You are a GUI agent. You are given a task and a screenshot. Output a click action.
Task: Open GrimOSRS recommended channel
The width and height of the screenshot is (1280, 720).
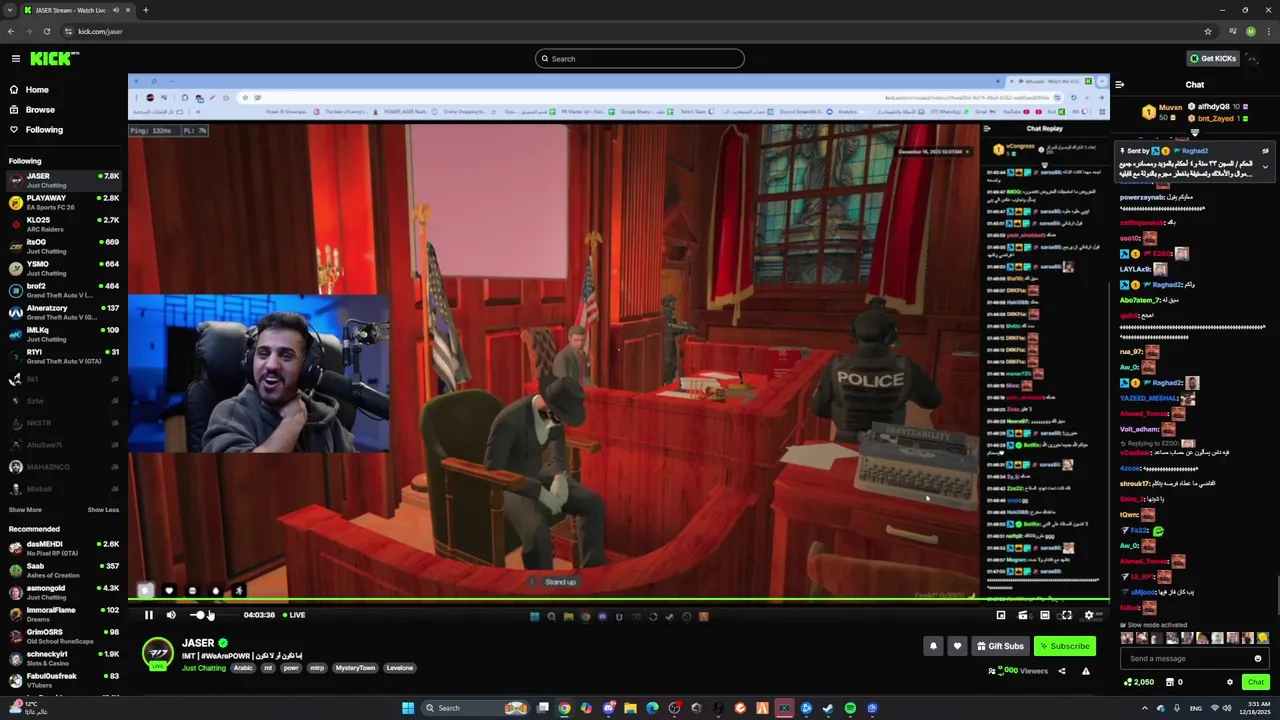(x=64, y=636)
